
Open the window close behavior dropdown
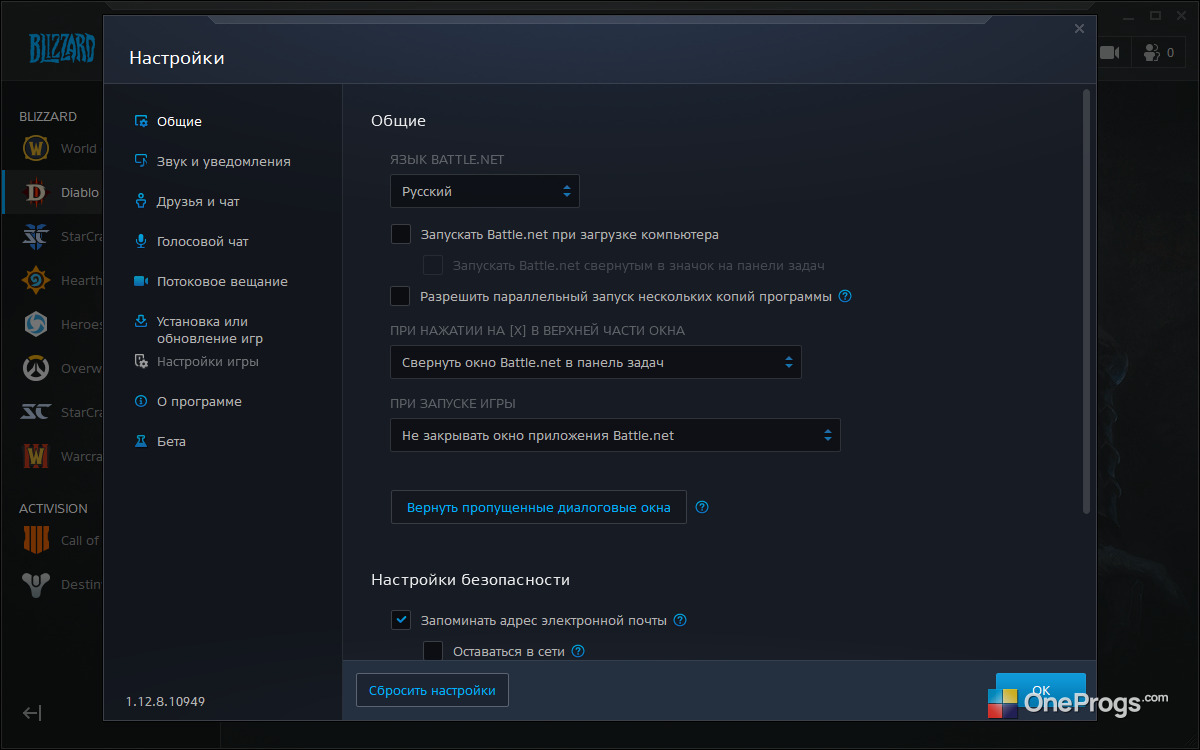click(596, 362)
